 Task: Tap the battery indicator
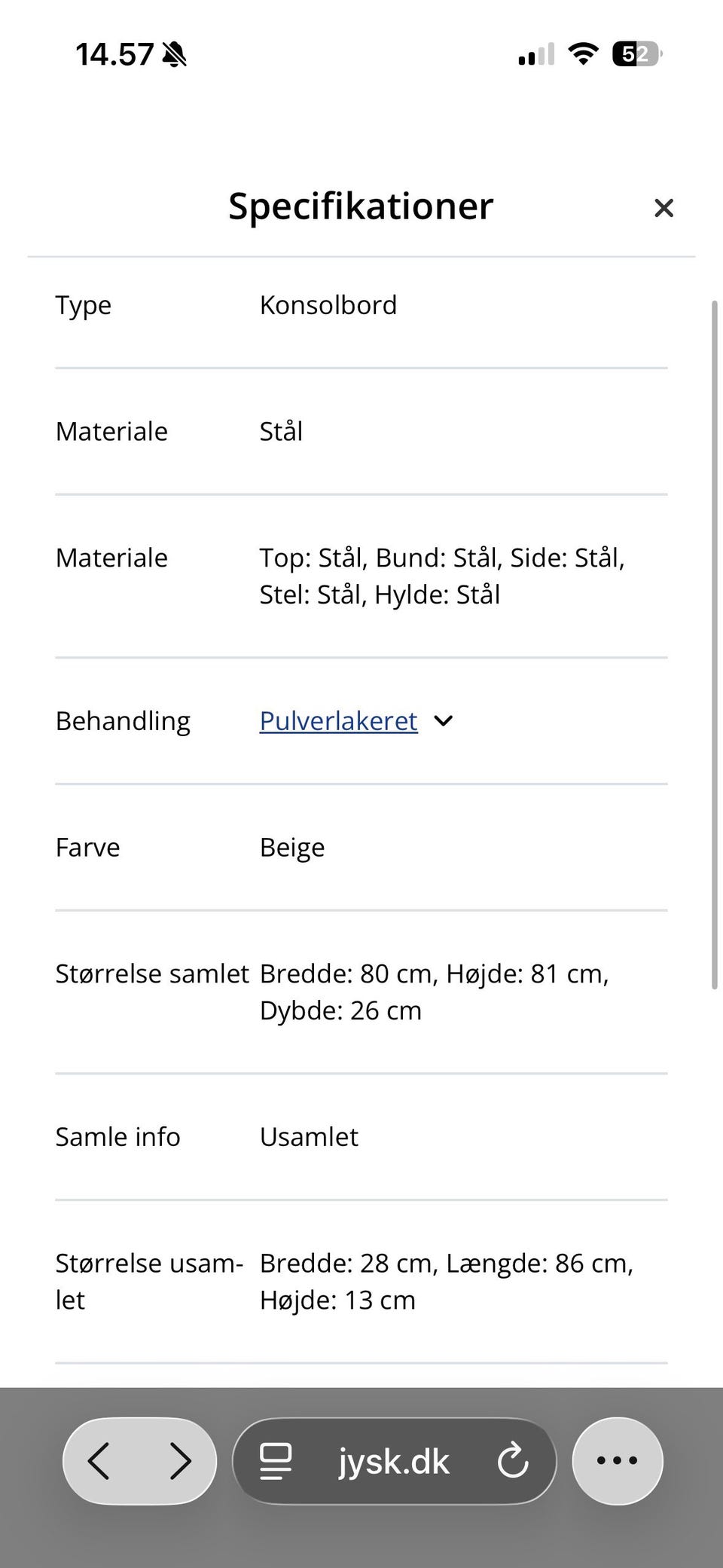point(635,53)
